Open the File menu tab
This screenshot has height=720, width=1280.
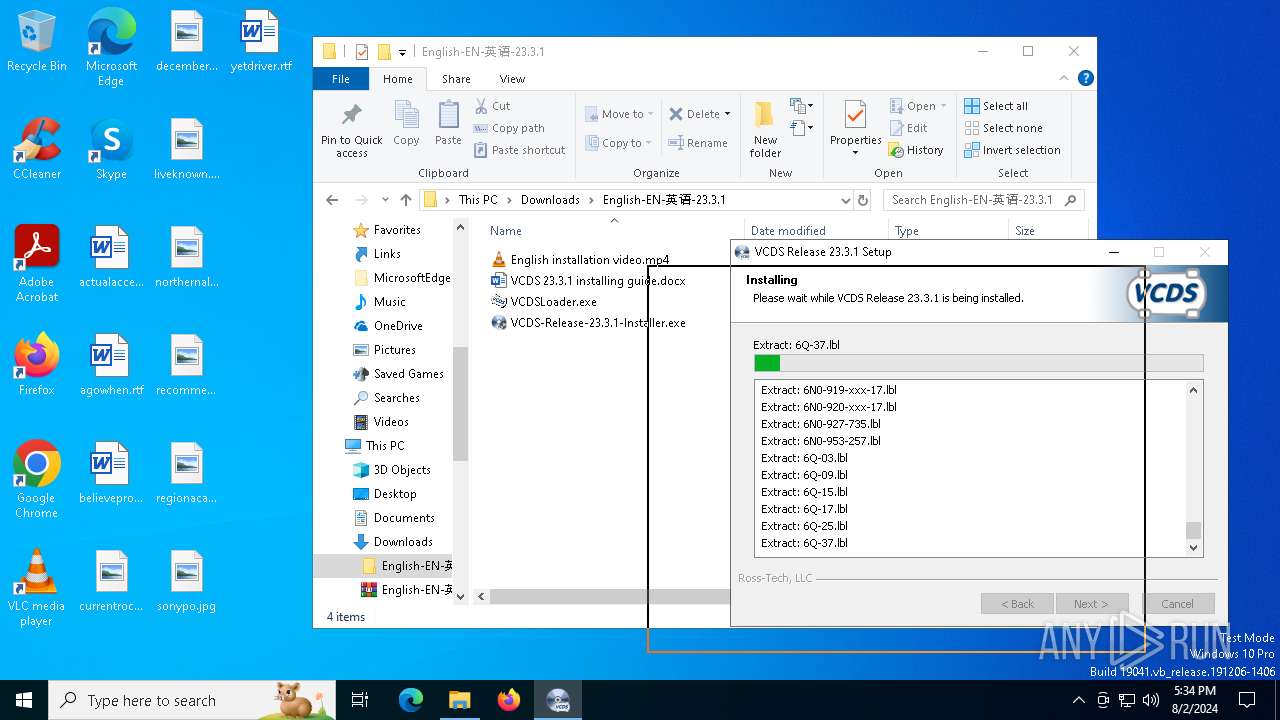click(341, 79)
